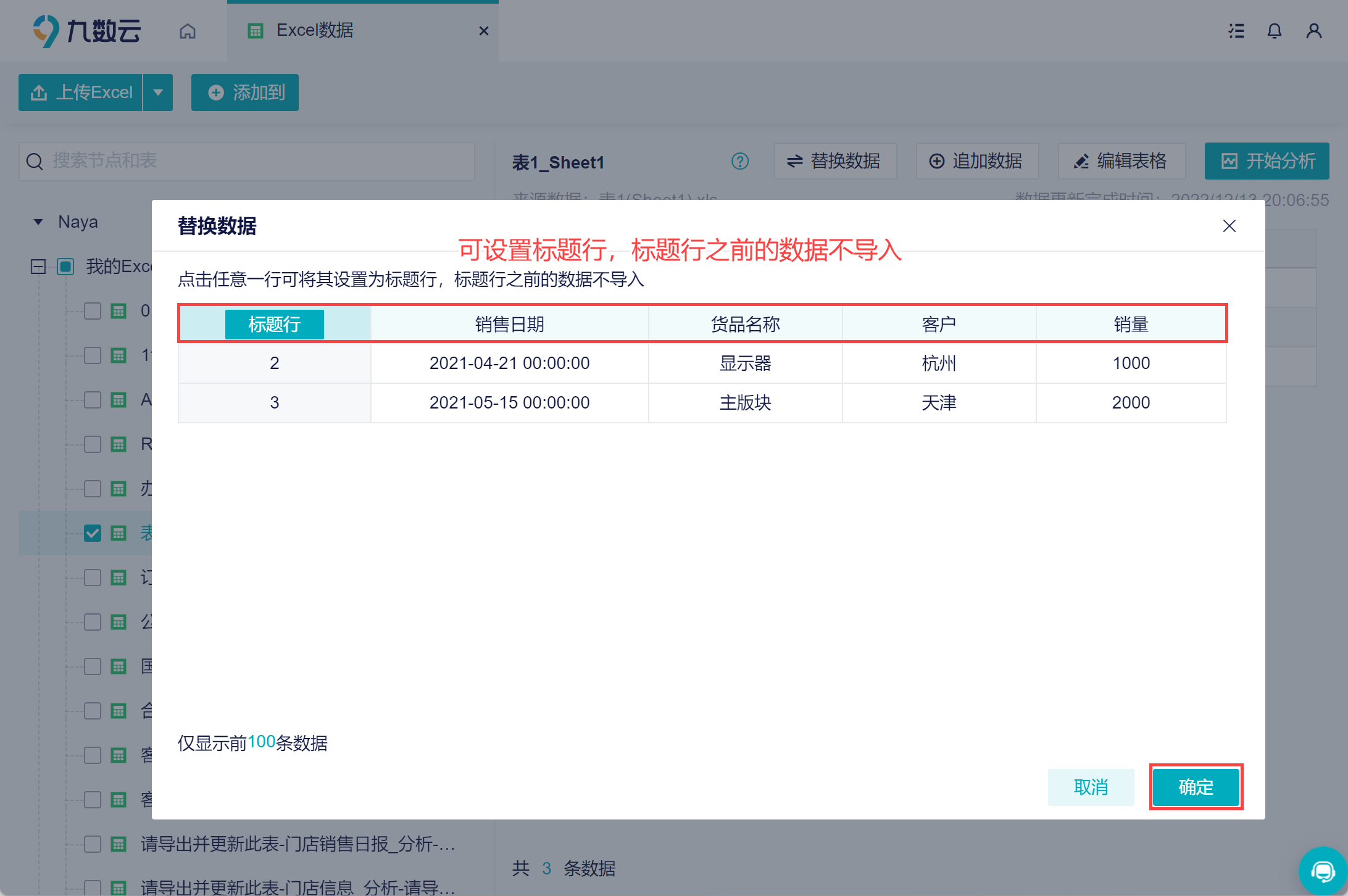
Task: Collapse the Naya tree node
Action: [x=38, y=222]
